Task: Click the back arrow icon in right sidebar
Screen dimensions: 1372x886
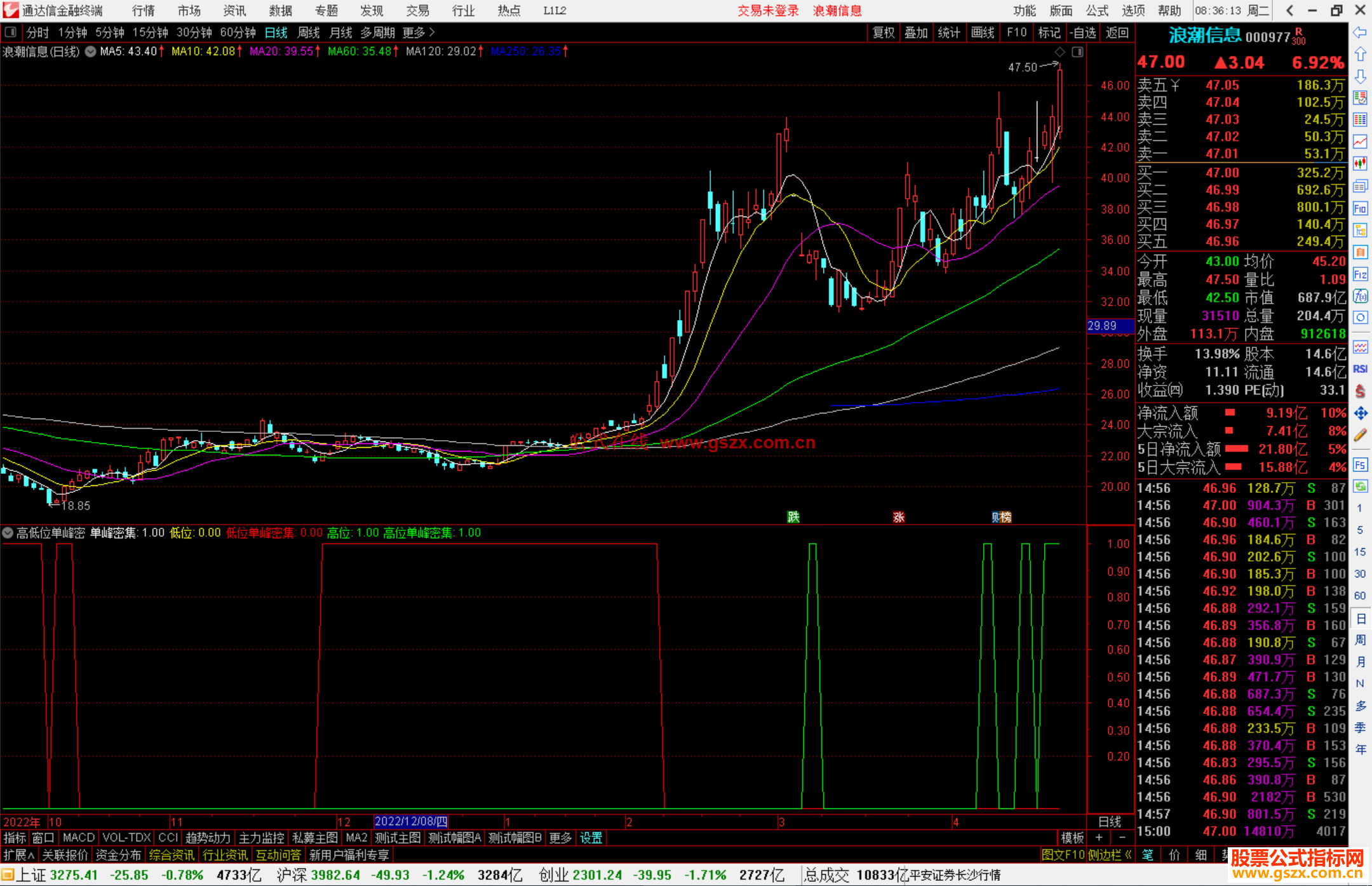Action: click(x=1360, y=32)
